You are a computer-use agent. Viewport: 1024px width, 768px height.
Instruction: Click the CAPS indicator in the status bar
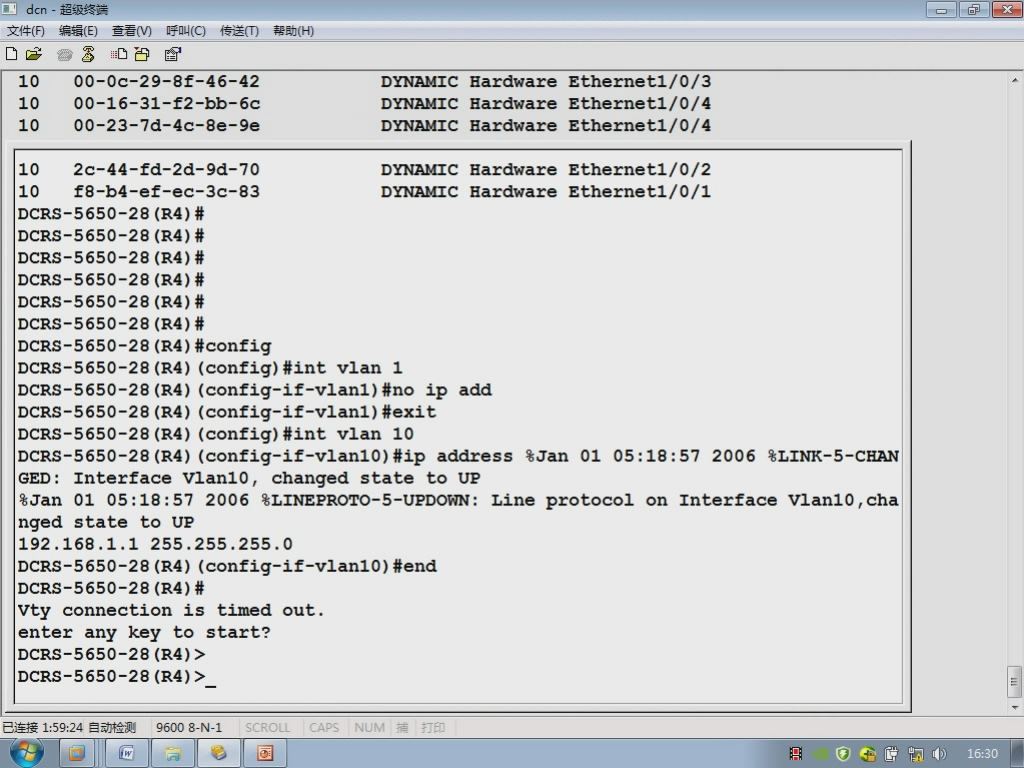pyautogui.click(x=324, y=728)
